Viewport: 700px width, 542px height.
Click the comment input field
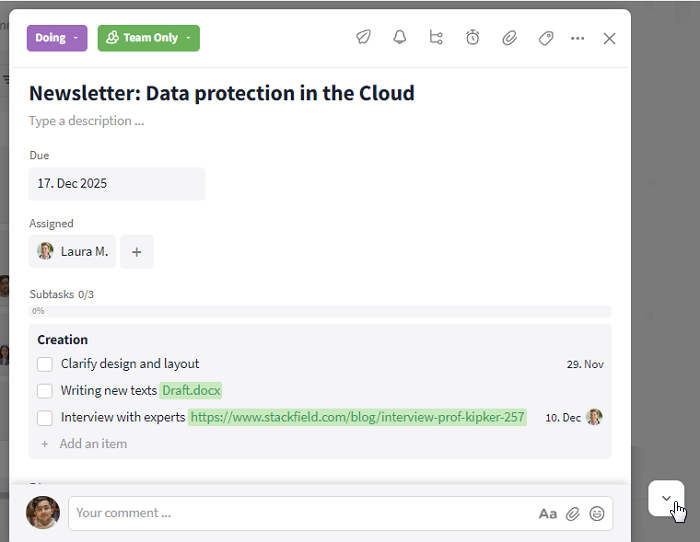[300, 514]
